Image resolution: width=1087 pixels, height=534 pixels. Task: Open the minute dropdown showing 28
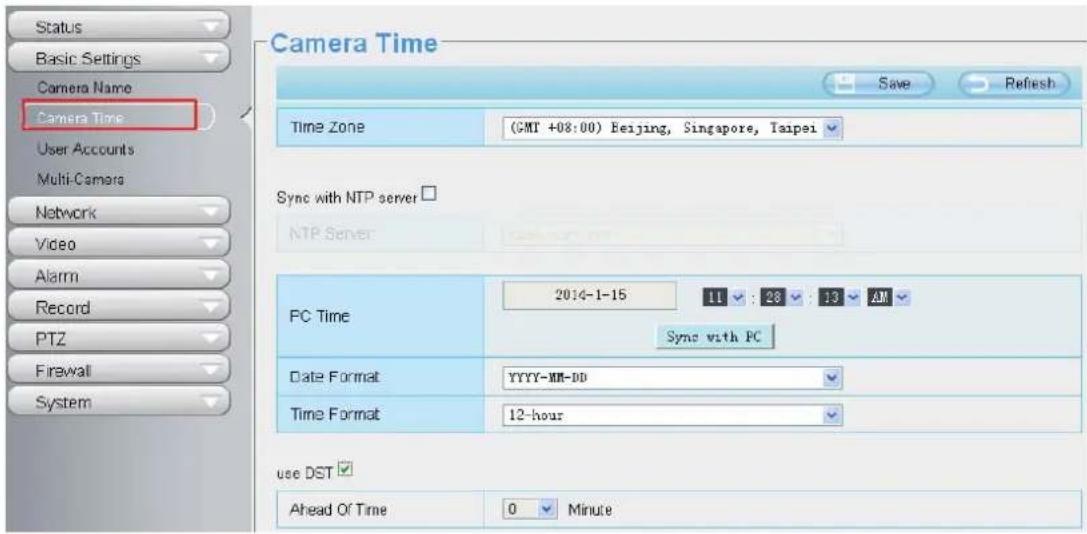click(780, 296)
